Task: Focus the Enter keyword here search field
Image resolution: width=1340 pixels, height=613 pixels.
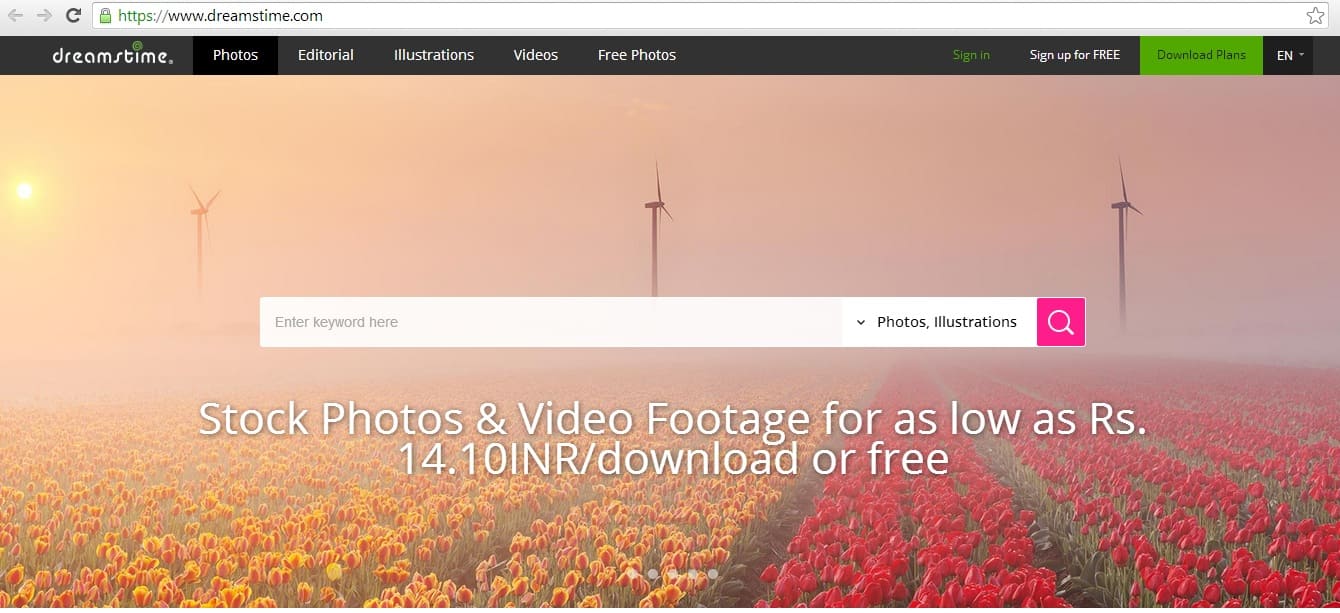Action: click(551, 322)
